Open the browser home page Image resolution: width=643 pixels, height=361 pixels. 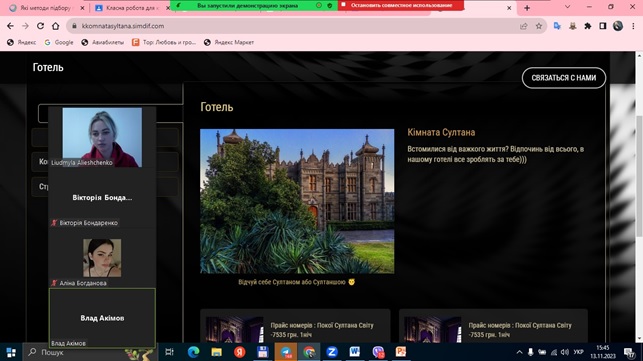click(x=55, y=26)
